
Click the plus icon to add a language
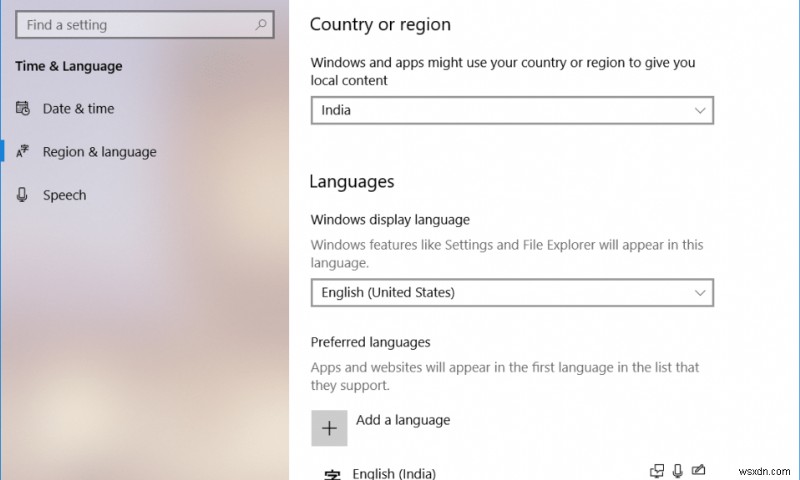point(330,428)
